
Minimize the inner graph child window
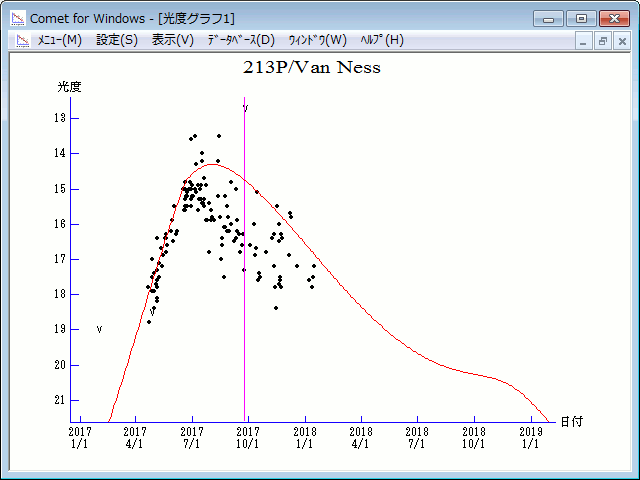coord(584,41)
